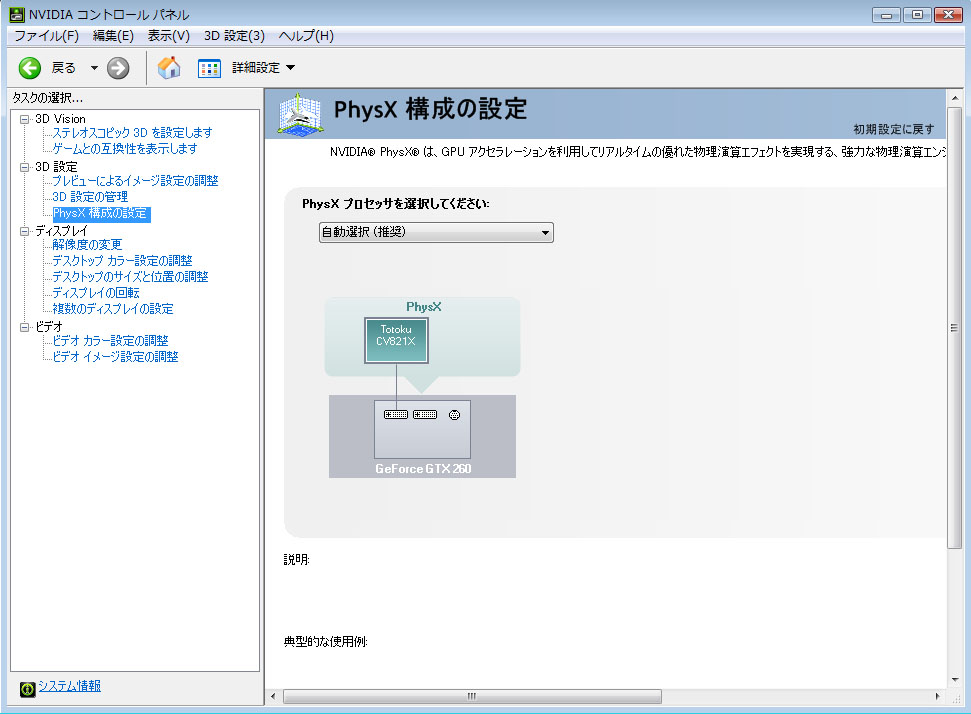Click the grey Forward arrow icon
Viewport: 971px width, 714px height.
coord(118,68)
